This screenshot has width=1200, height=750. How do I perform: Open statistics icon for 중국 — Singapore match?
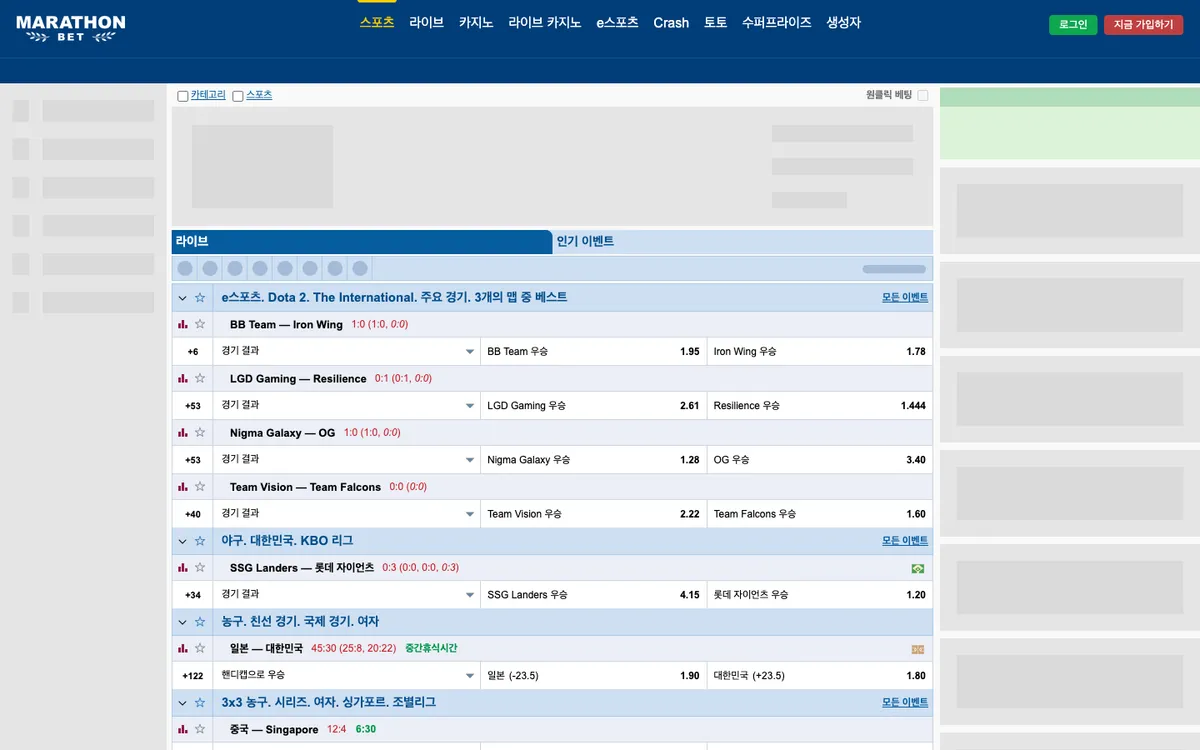tap(183, 729)
